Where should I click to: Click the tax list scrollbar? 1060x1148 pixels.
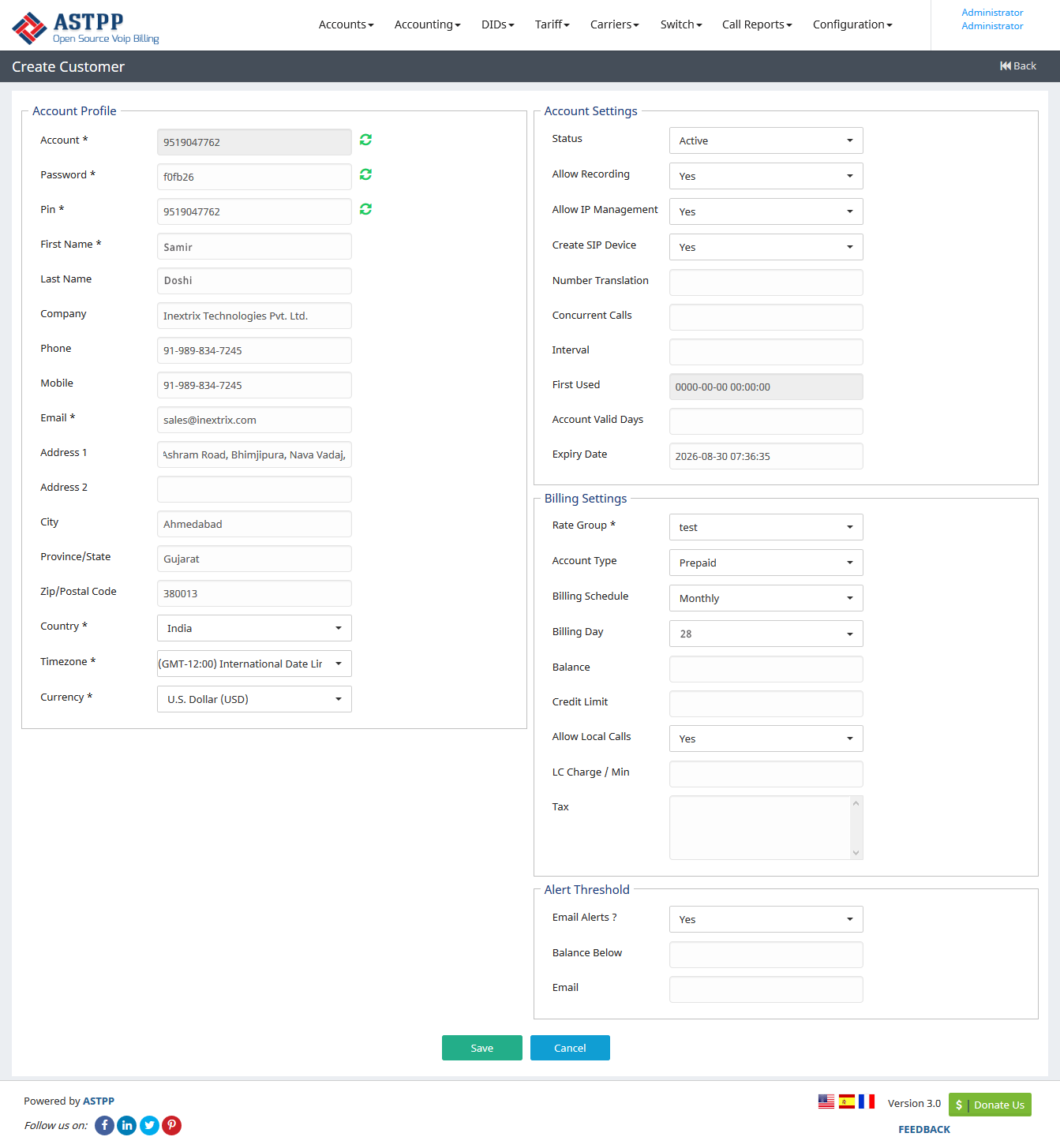tap(856, 828)
